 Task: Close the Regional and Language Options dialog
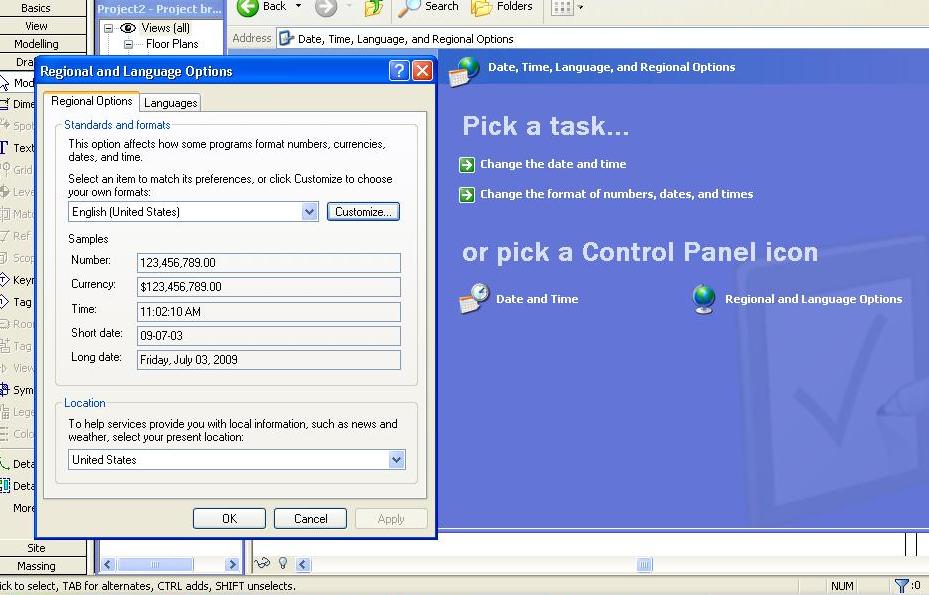tap(422, 71)
